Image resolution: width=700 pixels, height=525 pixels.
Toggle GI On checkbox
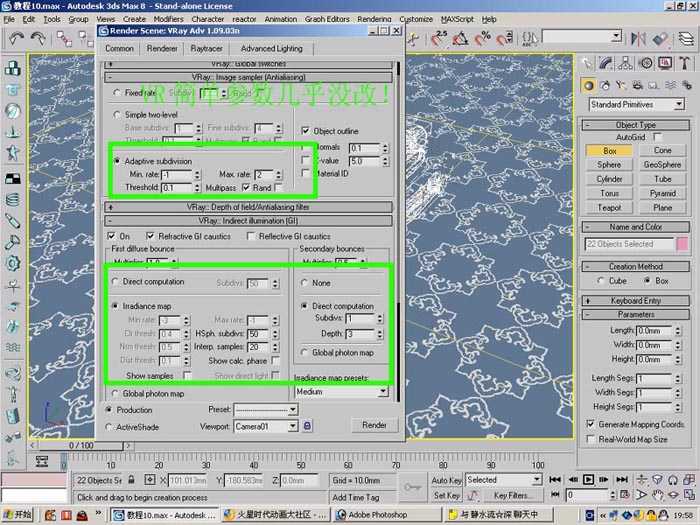click(112, 236)
